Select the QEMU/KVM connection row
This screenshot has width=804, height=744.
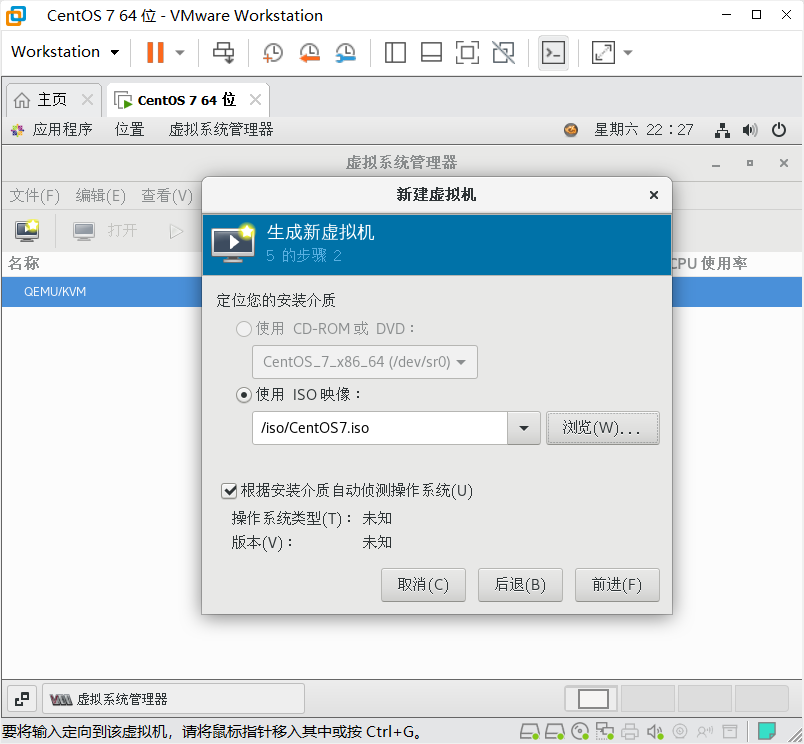point(102,292)
